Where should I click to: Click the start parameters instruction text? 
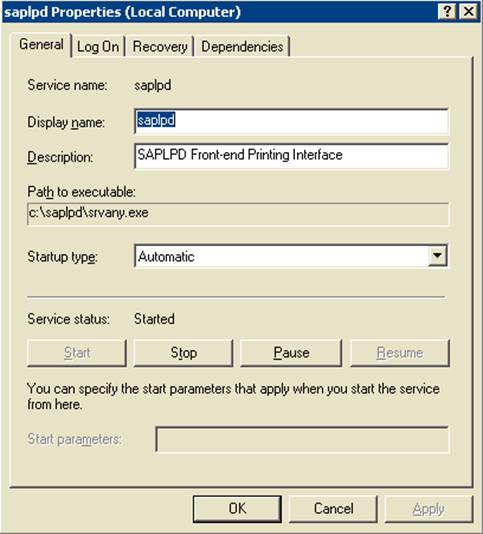click(x=233, y=396)
